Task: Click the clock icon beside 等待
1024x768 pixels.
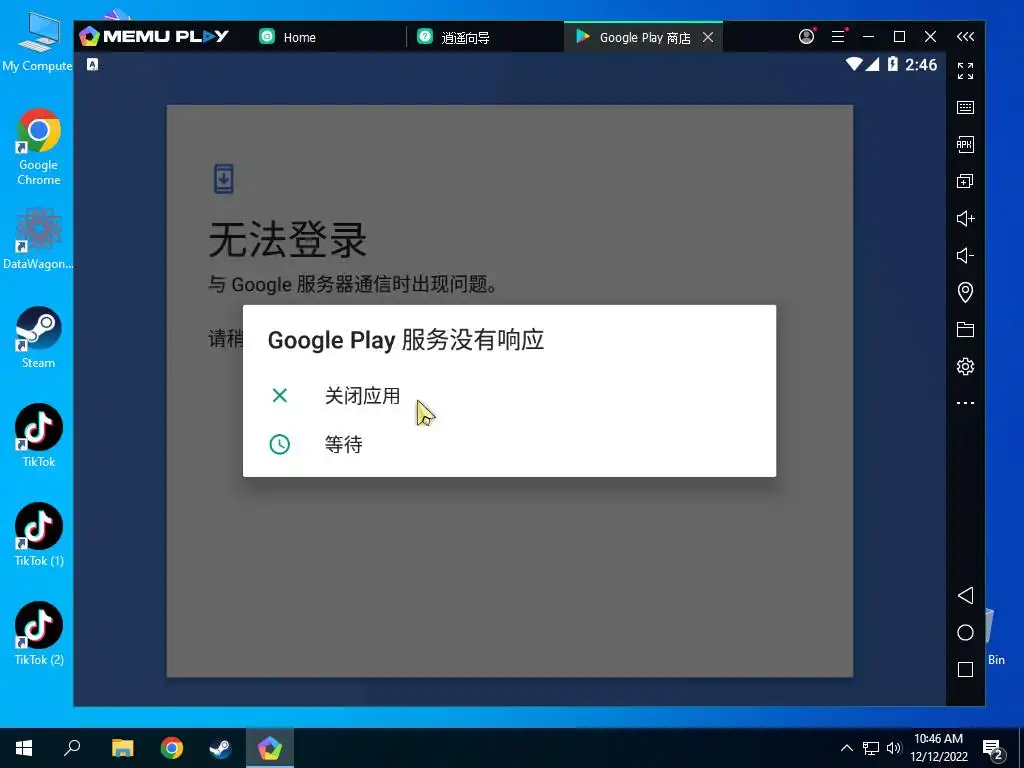Action: pyautogui.click(x=280, y=445)
